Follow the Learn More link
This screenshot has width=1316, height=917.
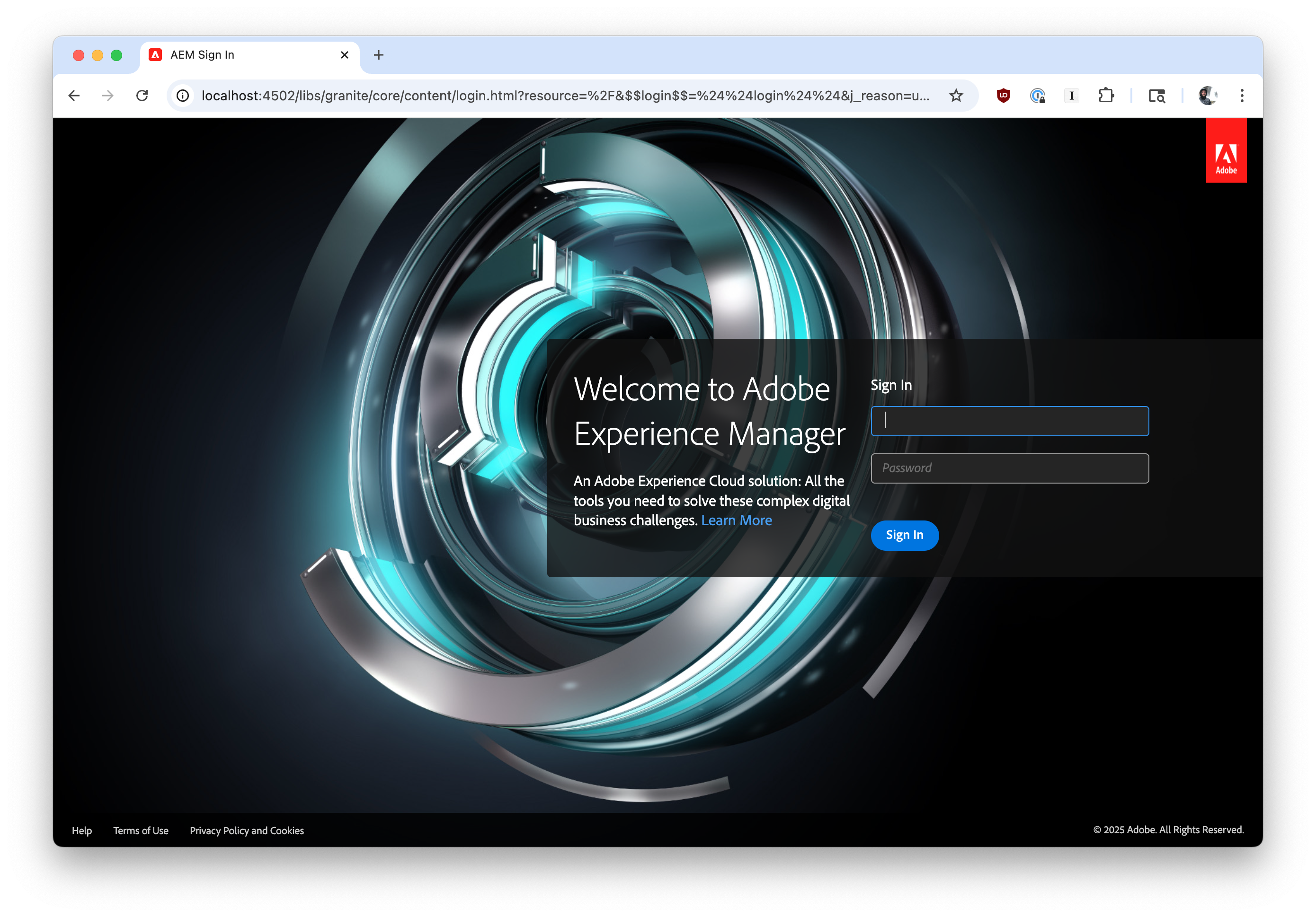736,520
